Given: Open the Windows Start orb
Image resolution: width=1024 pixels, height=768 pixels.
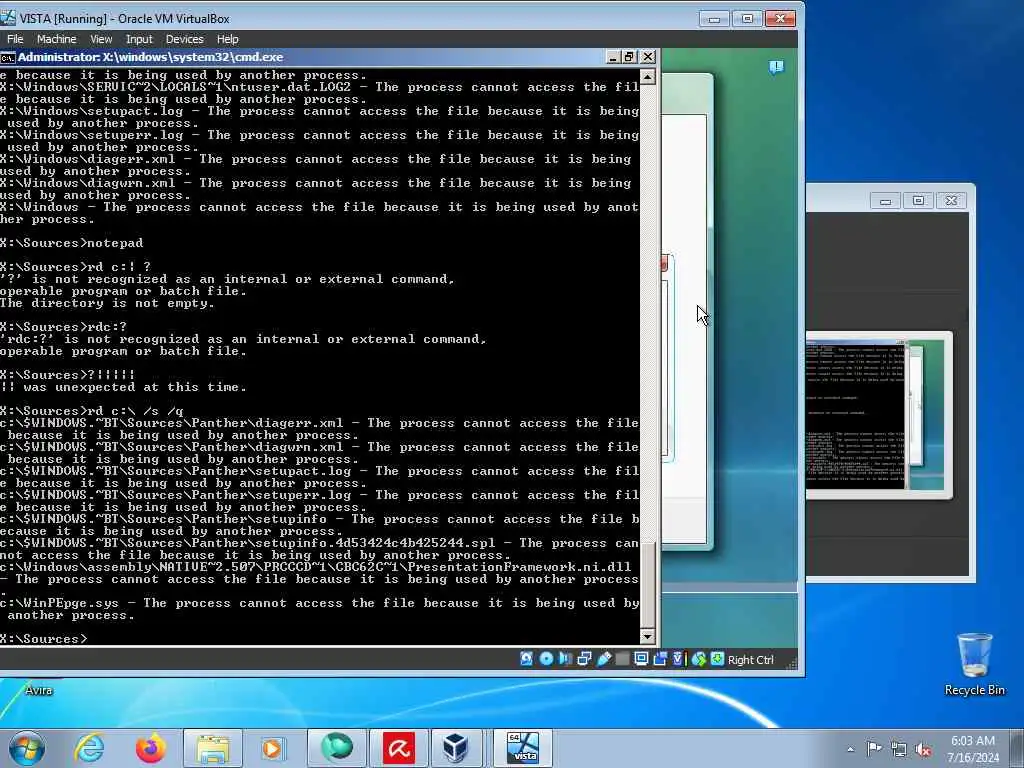Looking at the screenshot, I should click(x=27, y=748).
